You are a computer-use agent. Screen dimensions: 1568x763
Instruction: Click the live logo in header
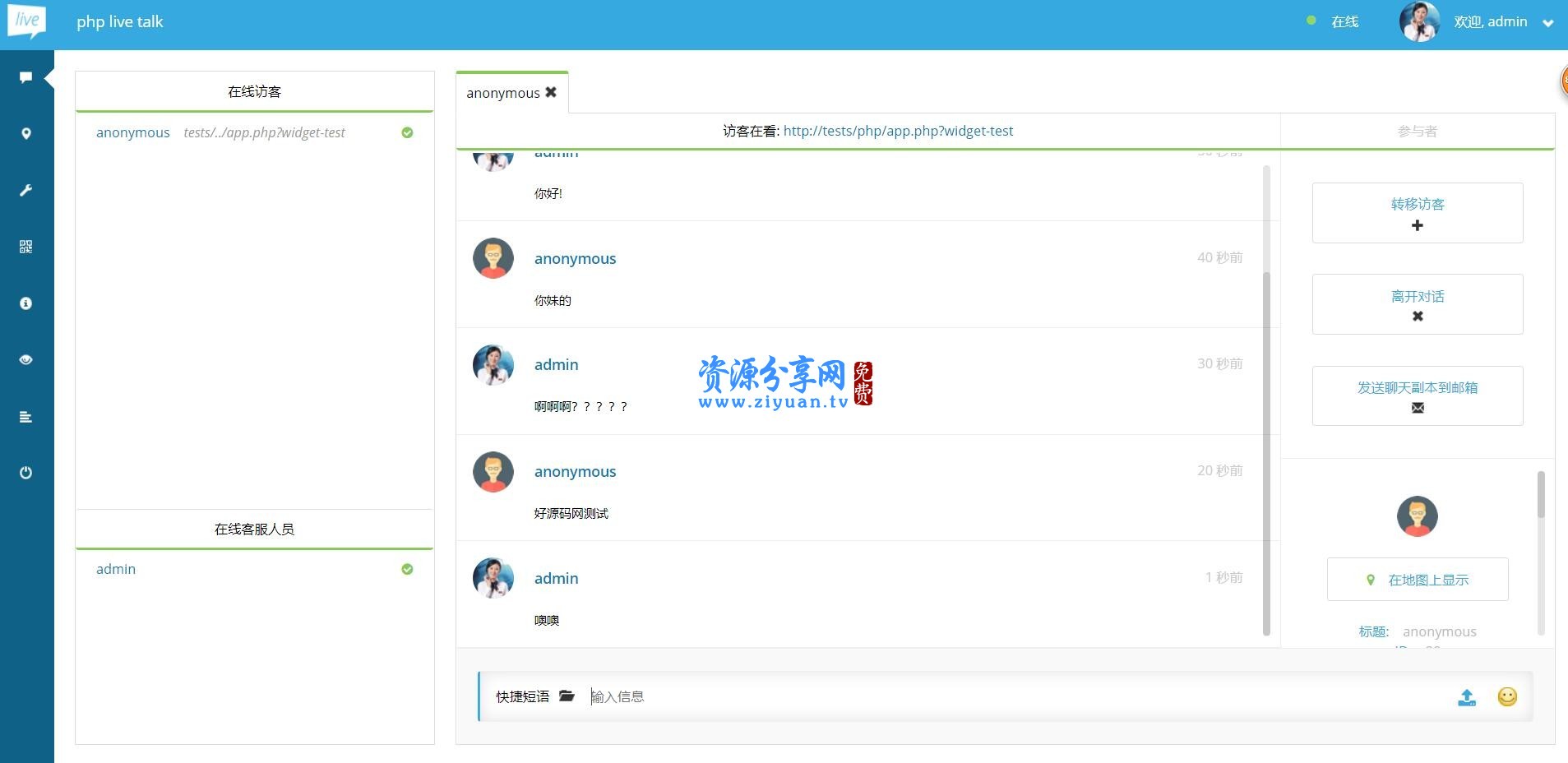[x=26, y=21]
